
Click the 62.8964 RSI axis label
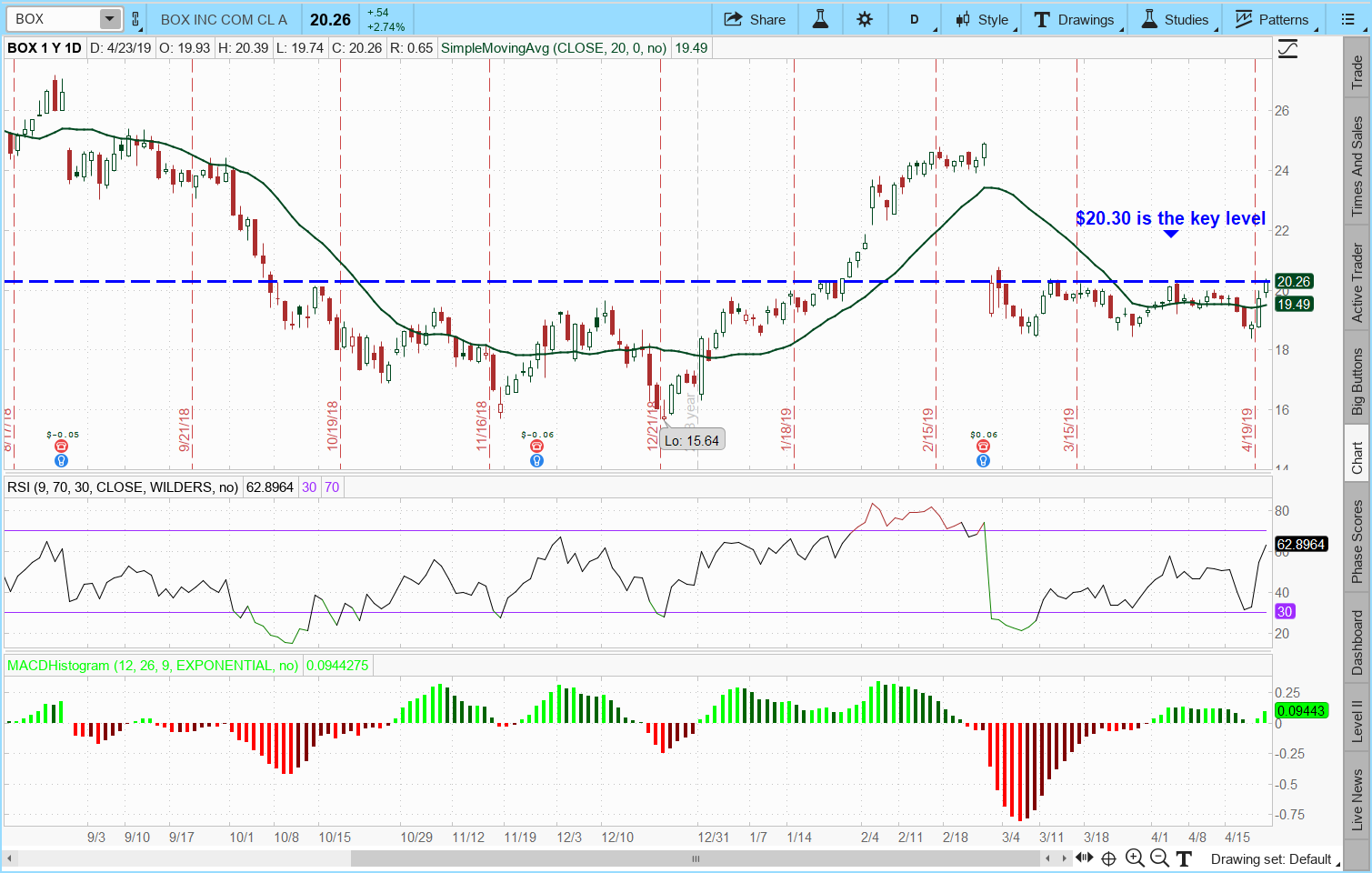1301,545
